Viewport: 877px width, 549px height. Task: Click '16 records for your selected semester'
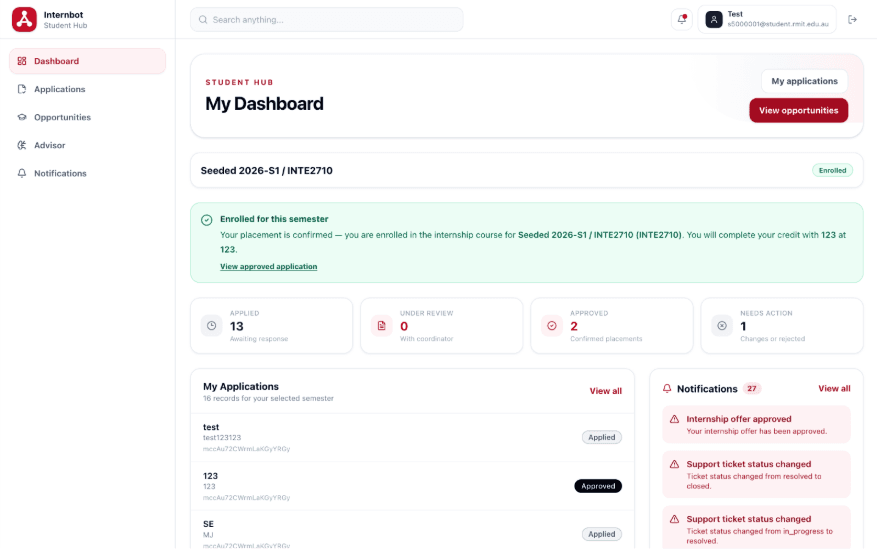(268, 398)
